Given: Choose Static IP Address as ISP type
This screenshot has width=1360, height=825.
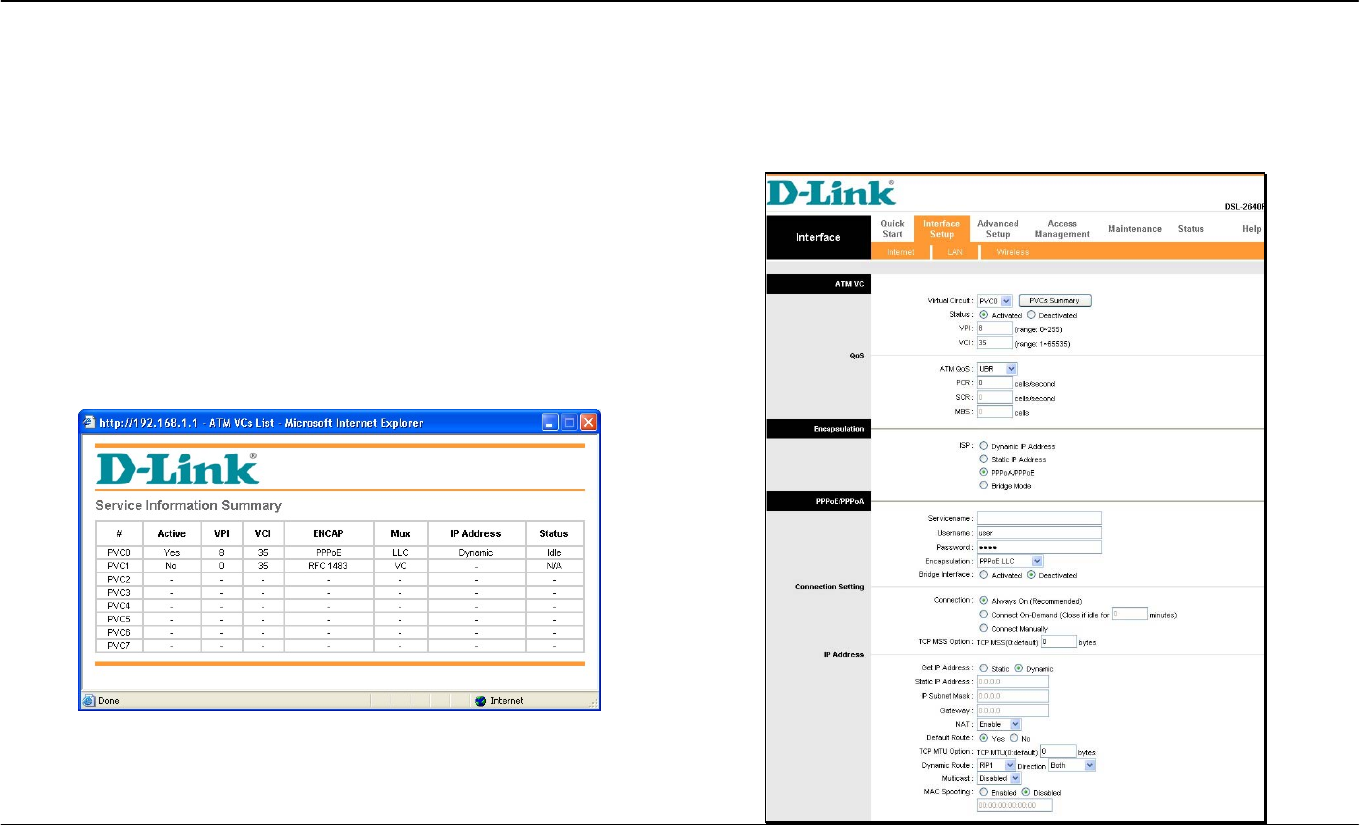Looking at the screenshot, I should pyautogui.click(x=985, y=459).
